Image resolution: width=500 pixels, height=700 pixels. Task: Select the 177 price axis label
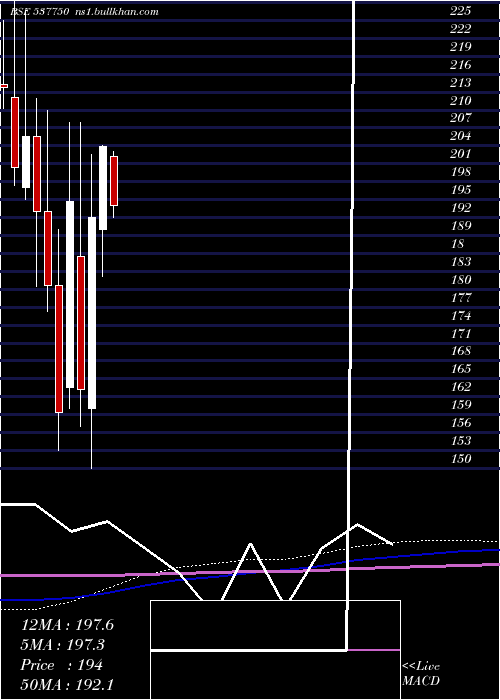pyautogui.click(x=460, y=297)
